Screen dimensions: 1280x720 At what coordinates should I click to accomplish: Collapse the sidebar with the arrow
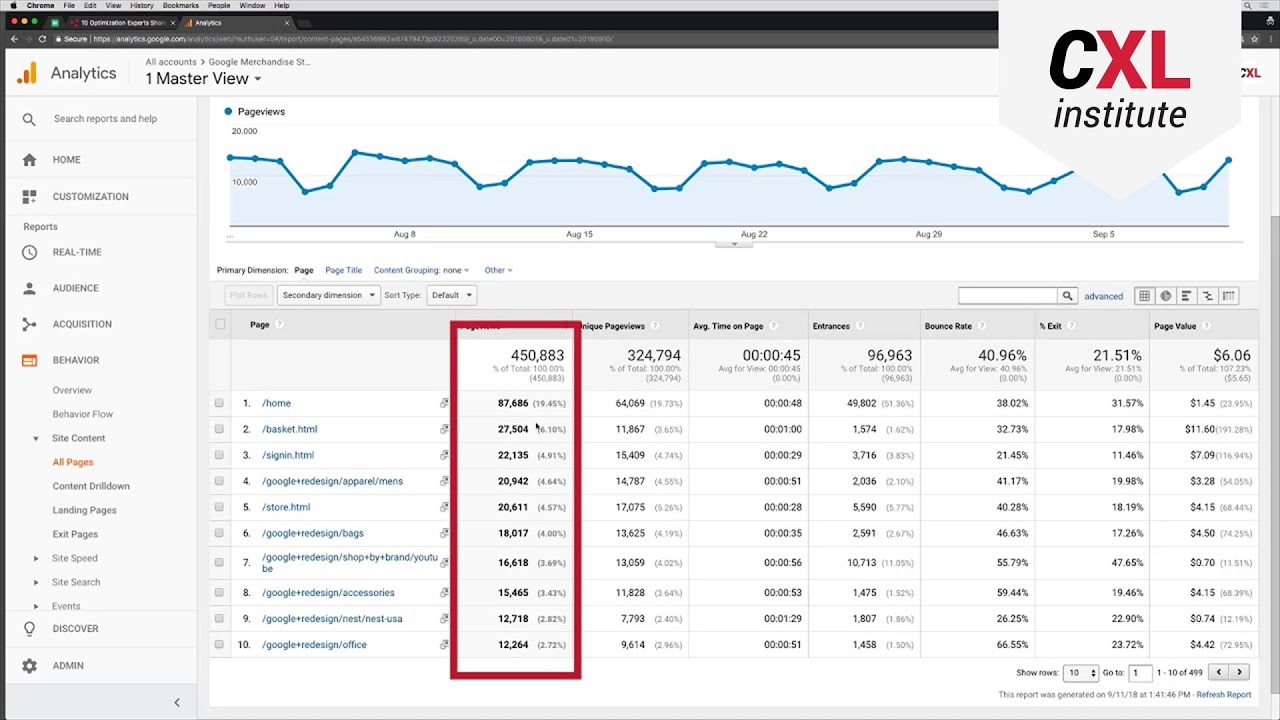coord(177,703)
